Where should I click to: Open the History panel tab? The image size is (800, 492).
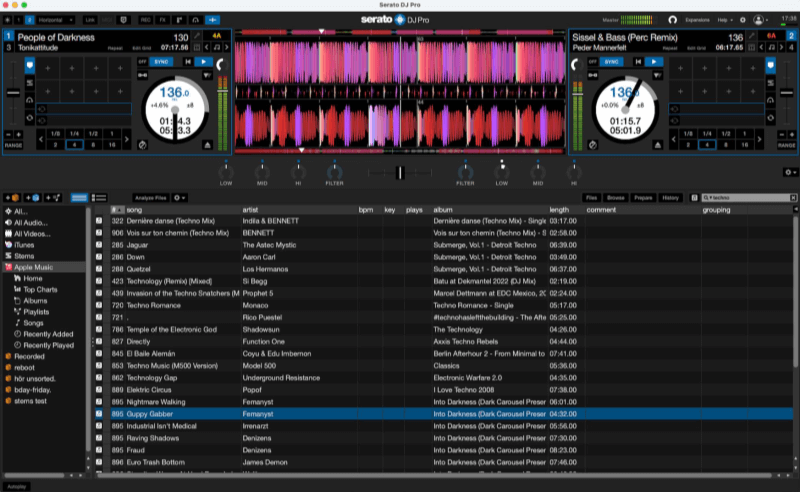coord(670,198)
